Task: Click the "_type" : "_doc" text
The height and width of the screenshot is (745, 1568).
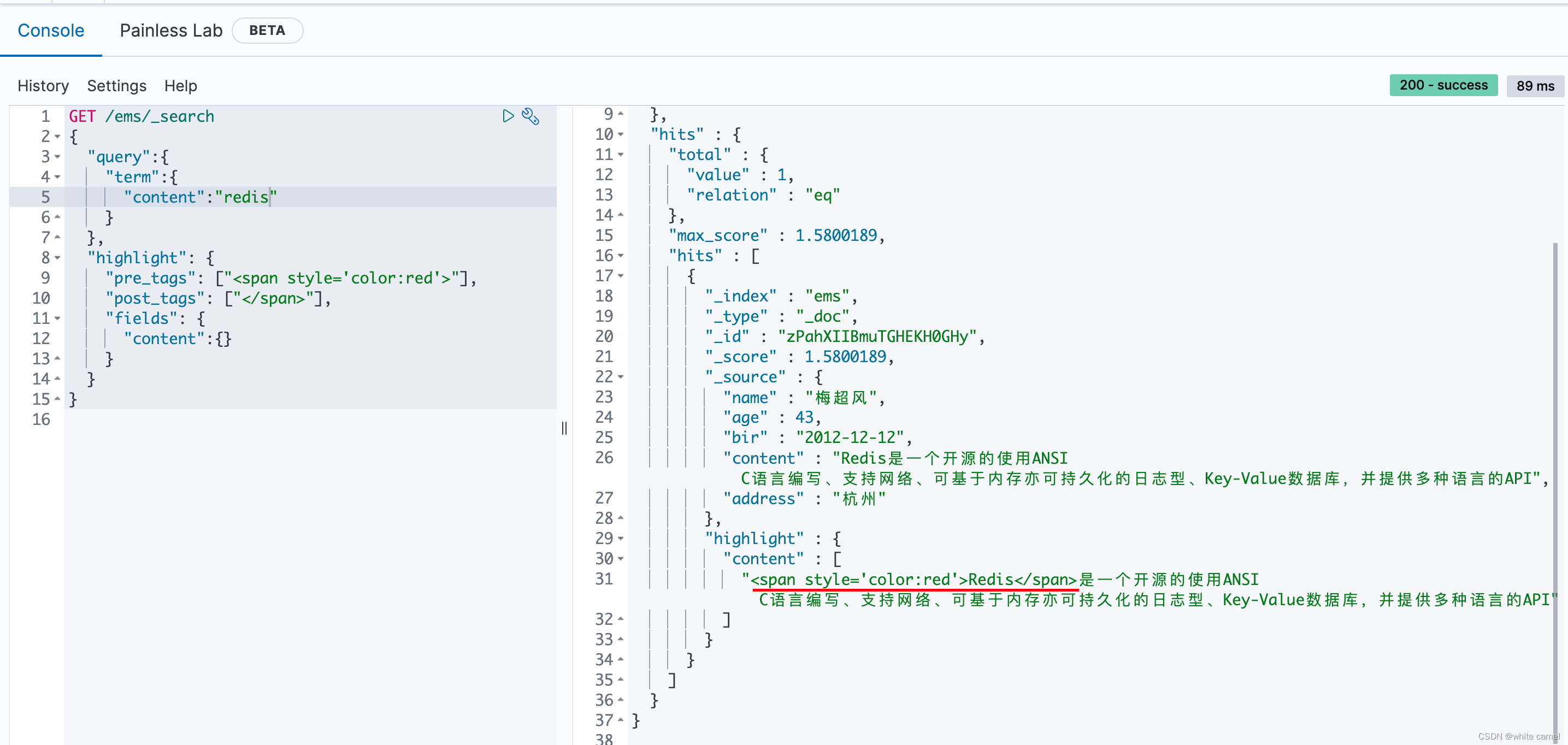Action: [781, 316]
